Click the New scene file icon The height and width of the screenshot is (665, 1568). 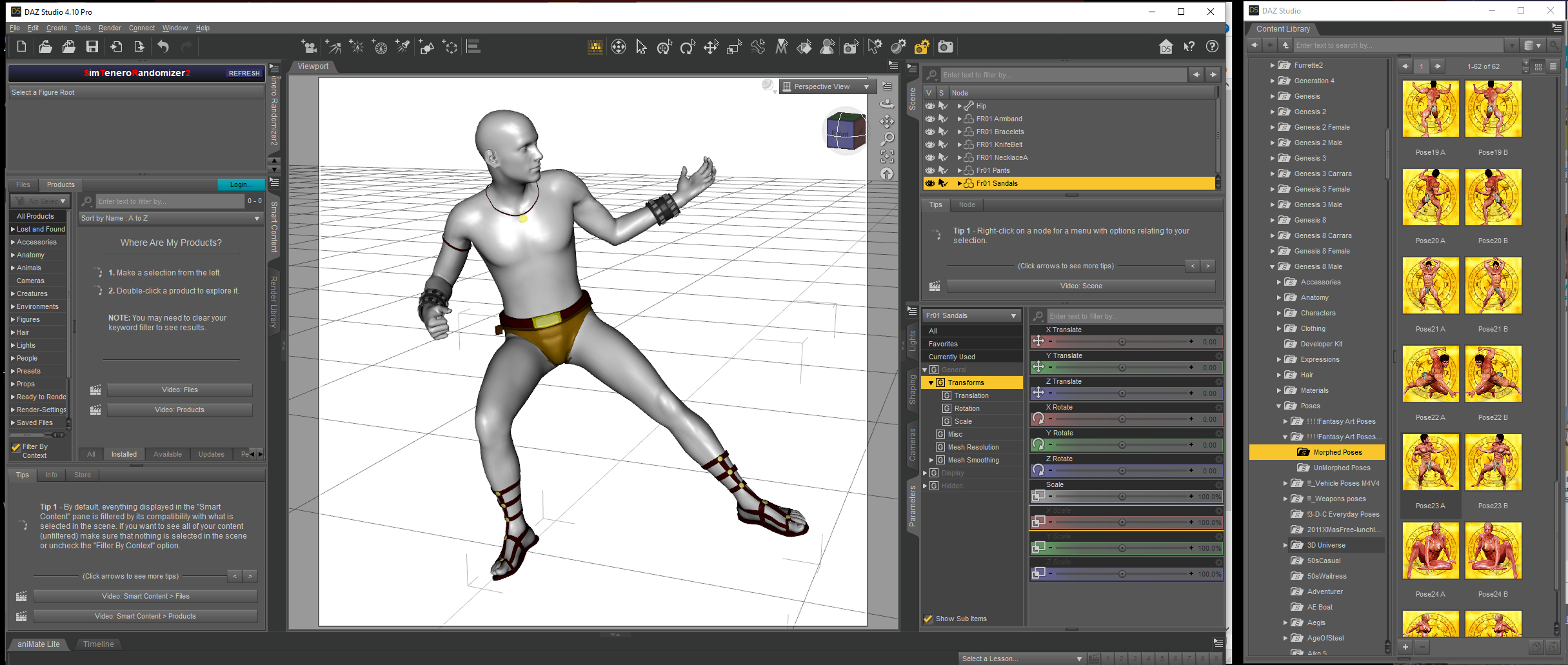click(x=21, y=46)
